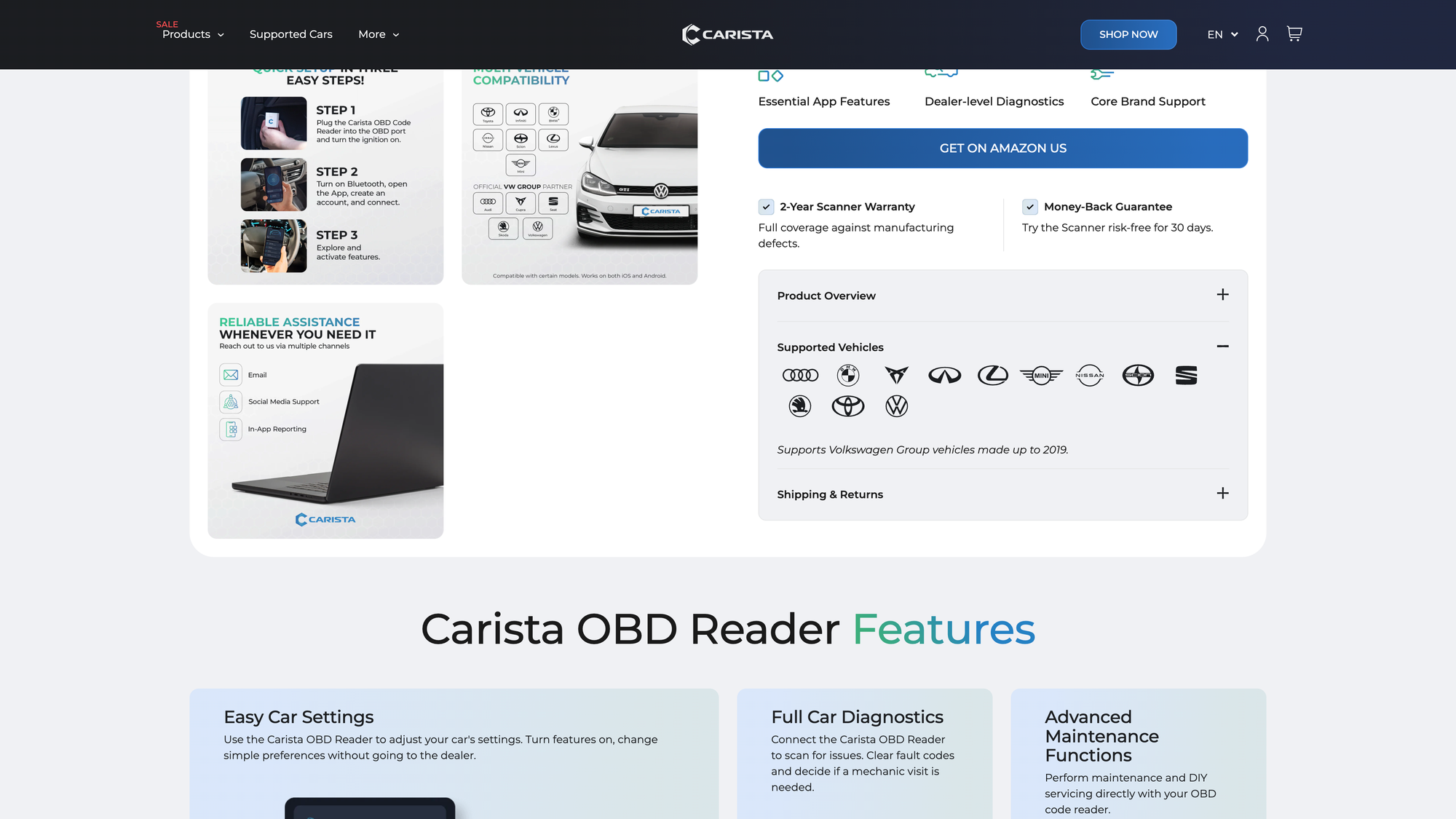Image resolution: width=1456 pixels, height=819 pixels.
Task: Select the Cupra logo under Supported Vehicles
Action: point(896,376)
